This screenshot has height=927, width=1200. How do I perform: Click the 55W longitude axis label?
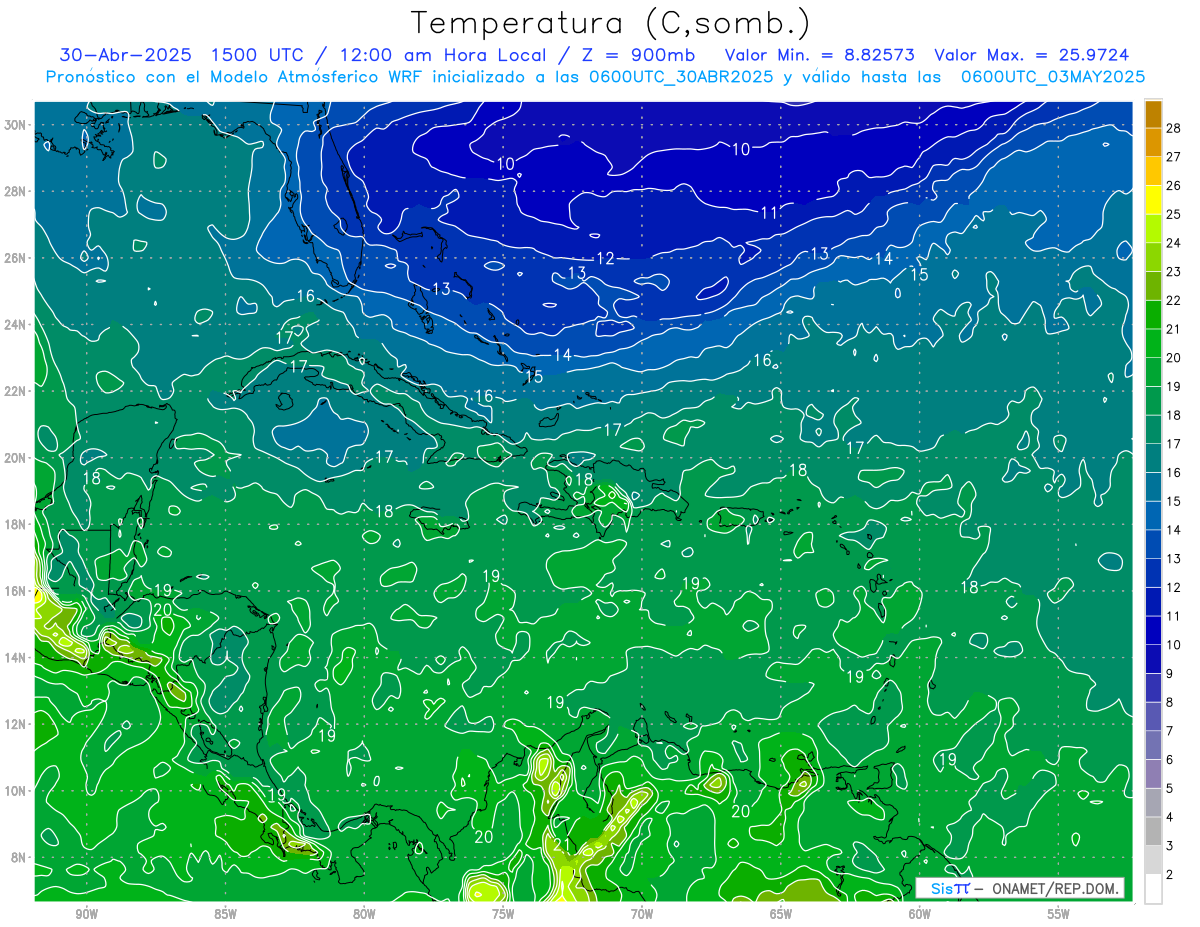point(1059,913)
